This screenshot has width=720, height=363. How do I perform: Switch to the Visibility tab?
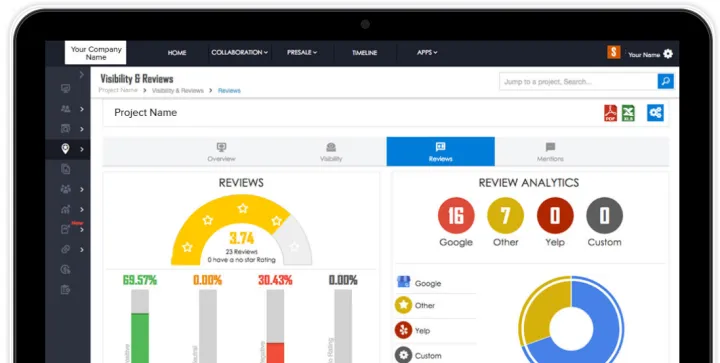point(331,152)
